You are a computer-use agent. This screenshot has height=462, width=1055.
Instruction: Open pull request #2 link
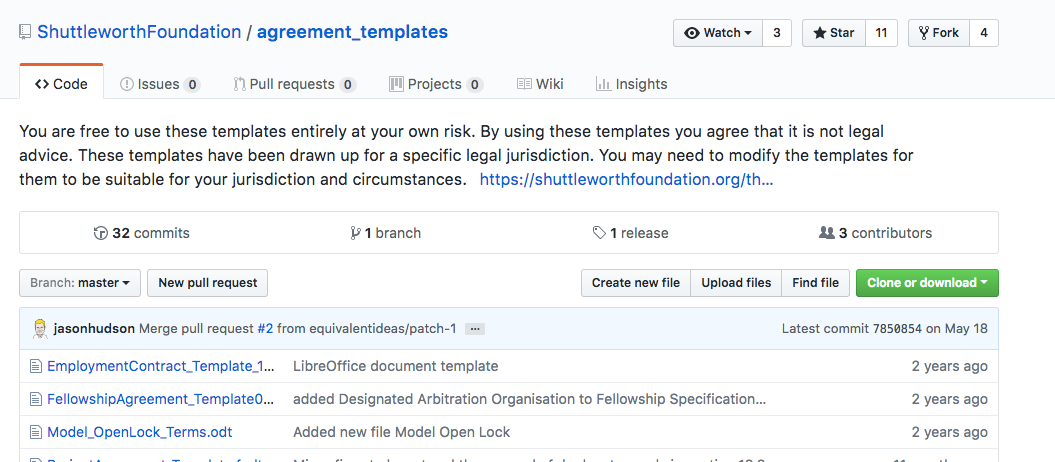coord(265,329)
